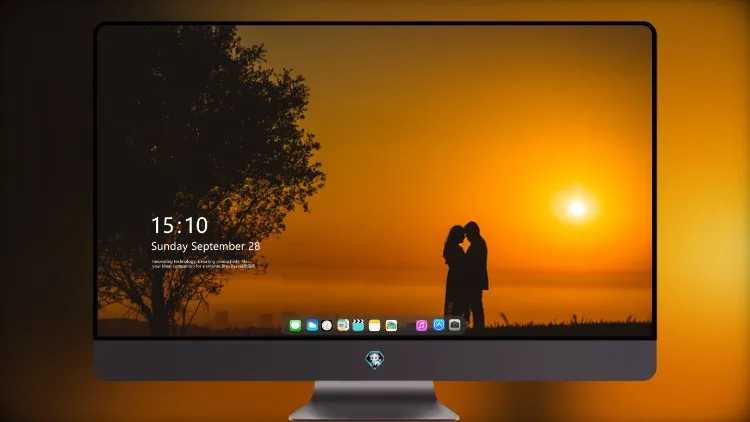The image size is (750, 422).
Task: Open the Photos gallery icon in dock
Action: tap(391, 325)
